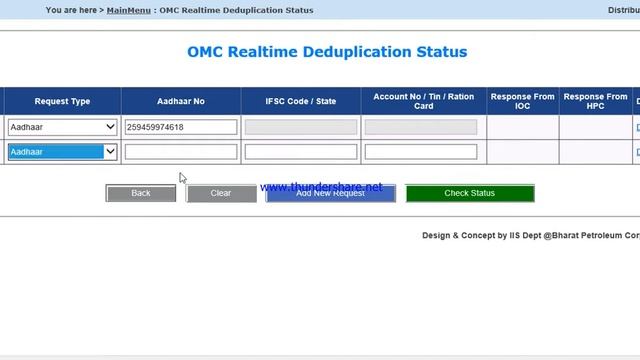This screenshot has width=640, height=360.
Task: Click the Response From IOC header
Action: pos(522,101)
